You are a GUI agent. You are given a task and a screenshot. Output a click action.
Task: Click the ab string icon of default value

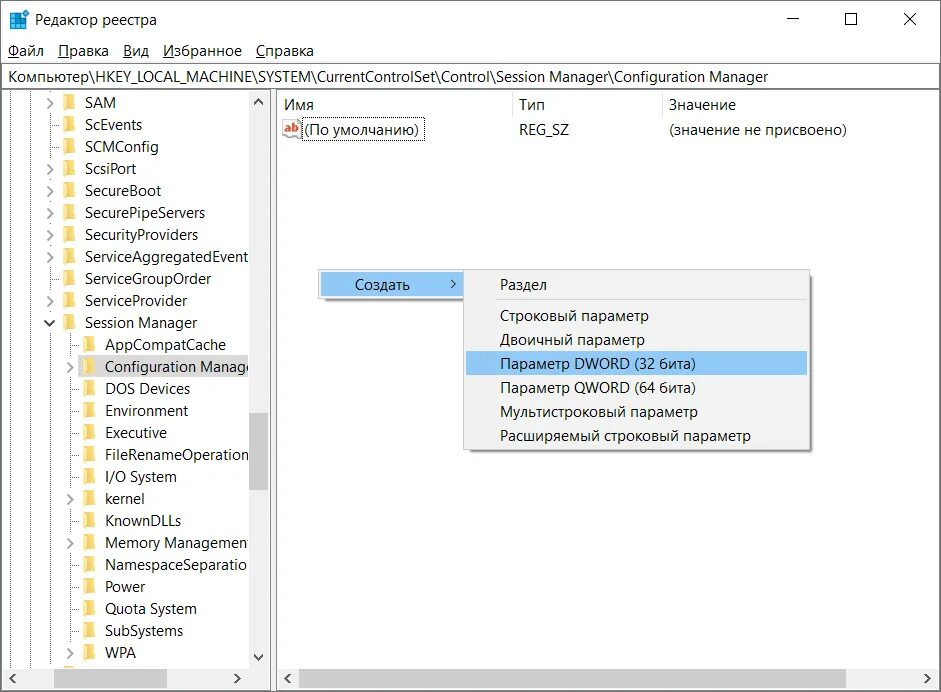[292, 129]
